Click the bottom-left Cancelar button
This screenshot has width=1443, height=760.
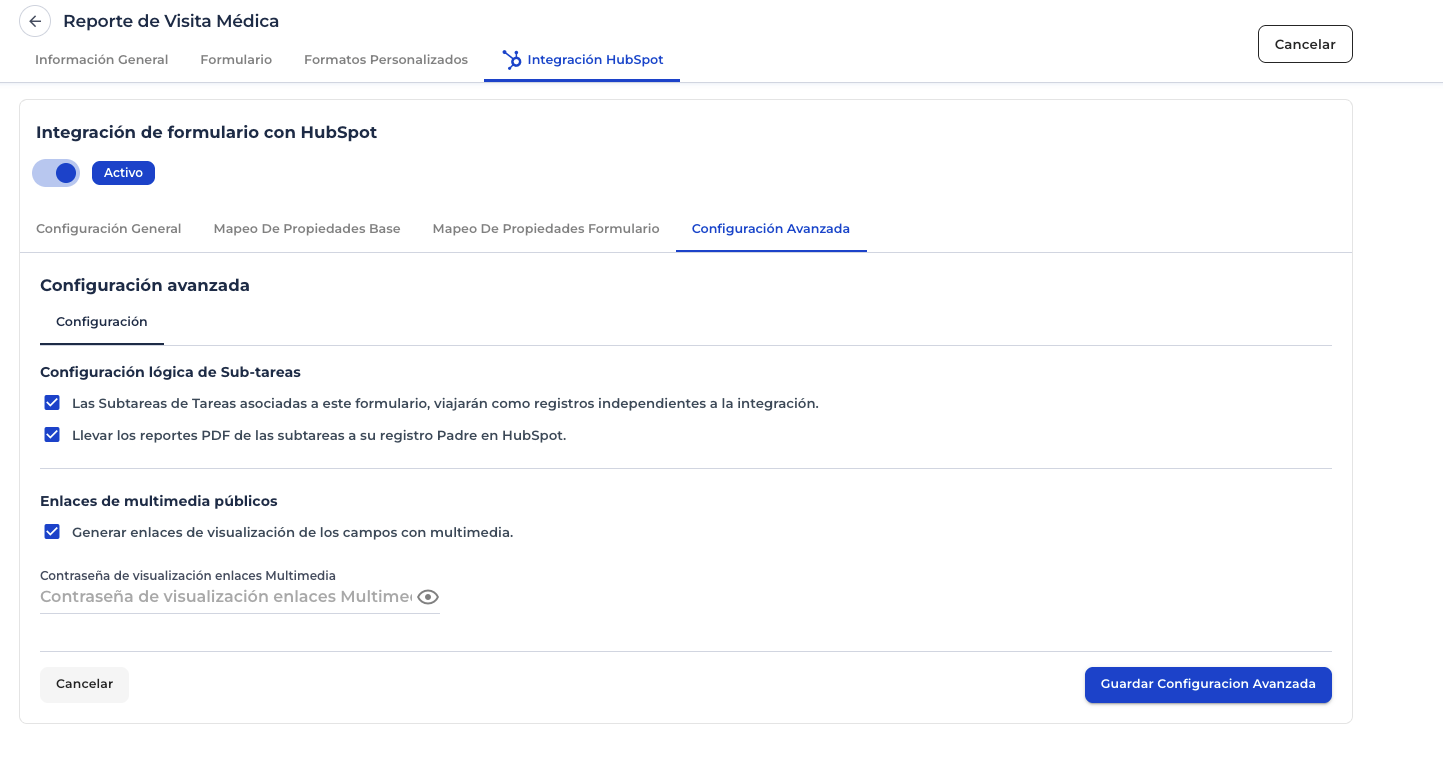pyautogui.click(x=84, y=684)
